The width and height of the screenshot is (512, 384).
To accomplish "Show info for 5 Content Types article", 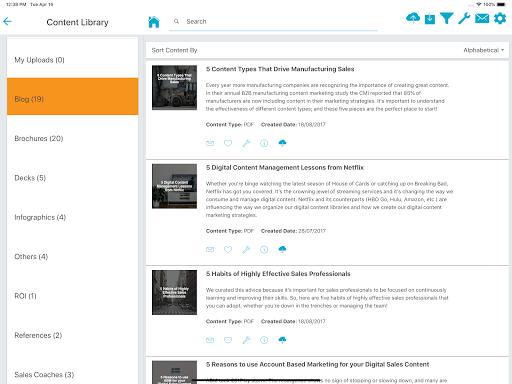I will point(264,143).
